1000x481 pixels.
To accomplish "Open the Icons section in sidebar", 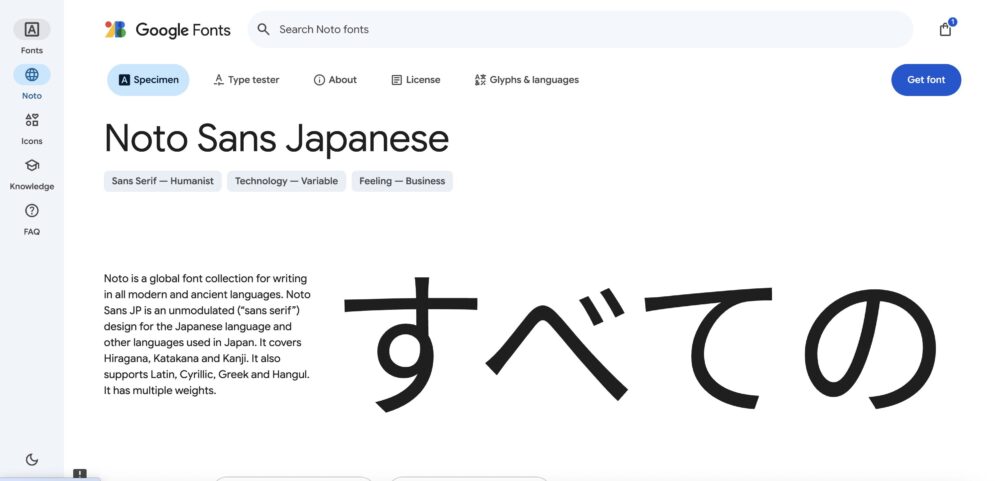I will click(x=32, y=127).
